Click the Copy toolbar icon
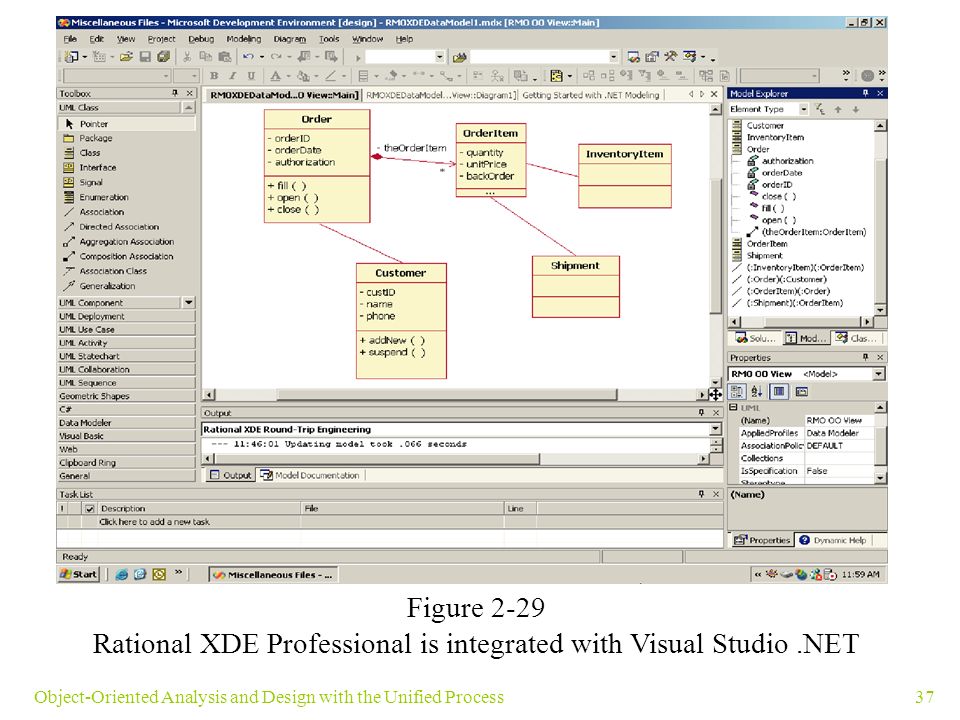960x720 pixels. coord(206,57)
